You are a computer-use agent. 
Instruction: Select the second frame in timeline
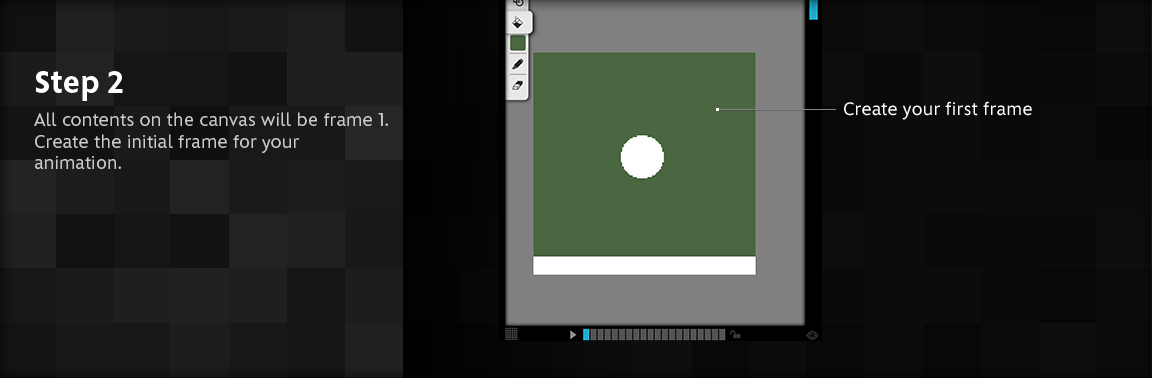click(x=594, y=335)
